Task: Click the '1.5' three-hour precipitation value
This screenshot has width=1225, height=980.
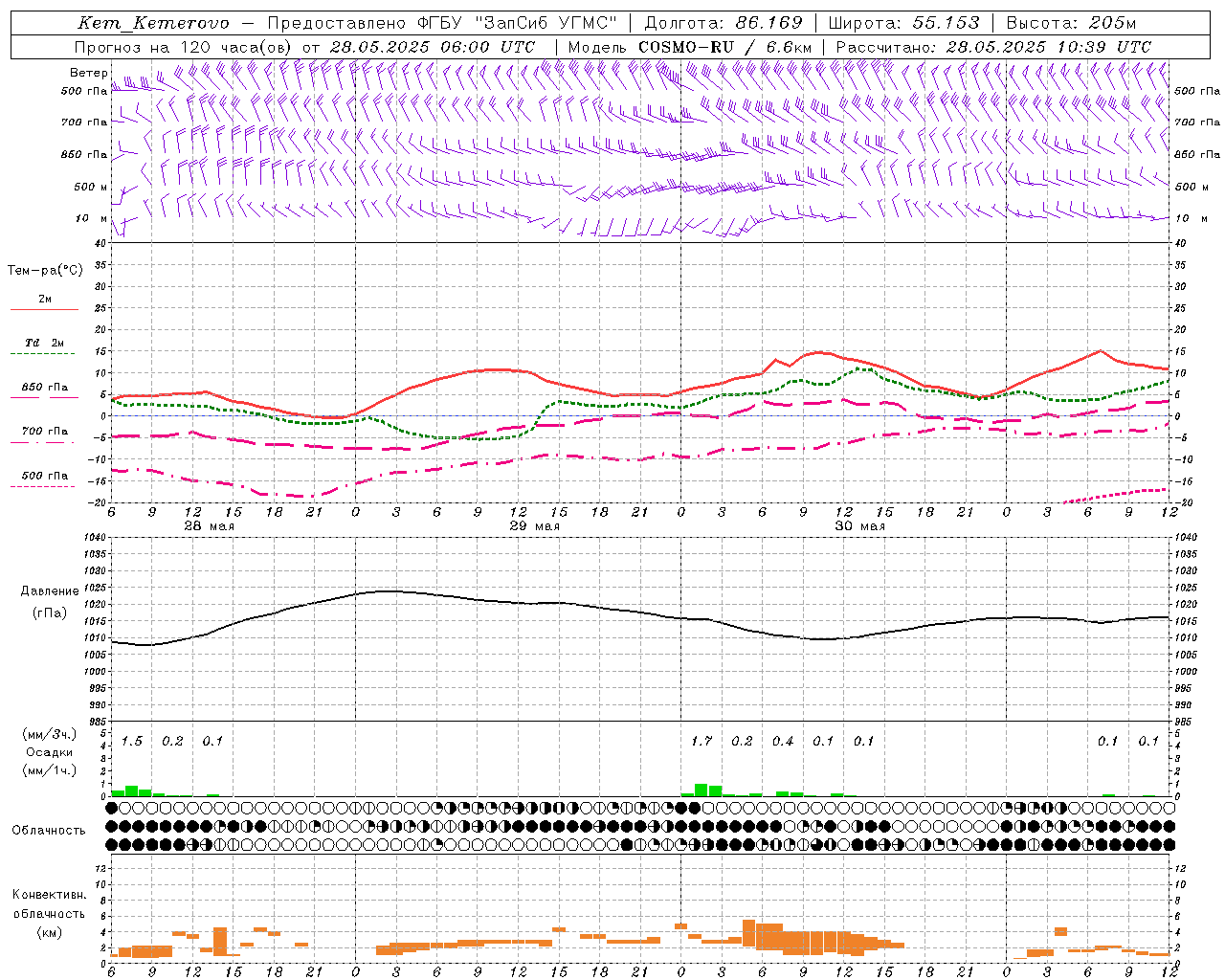Action: tap(132, 741)
